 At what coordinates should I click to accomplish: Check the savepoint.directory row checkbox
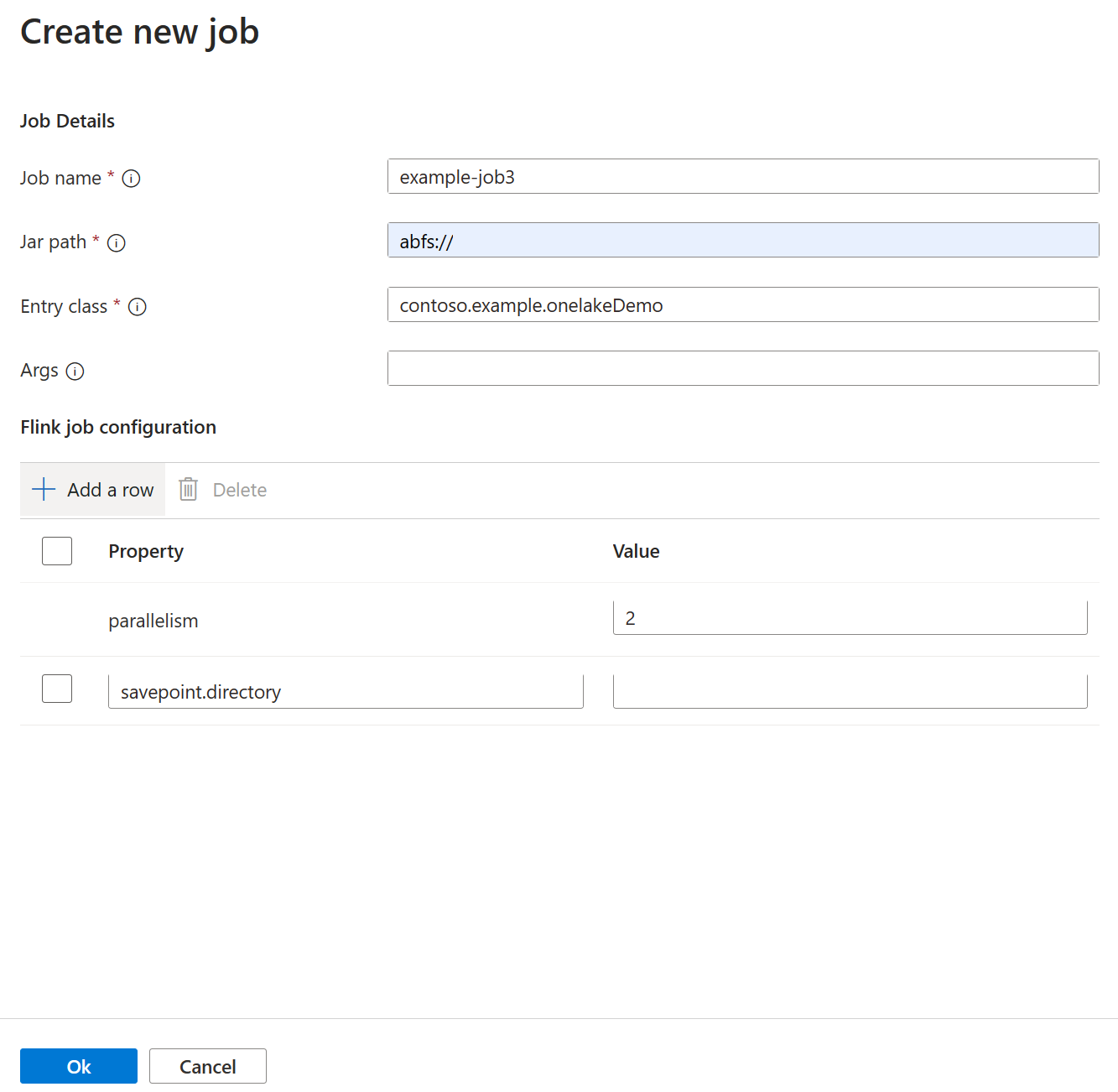pyautogui.click(x=57, y=689)
